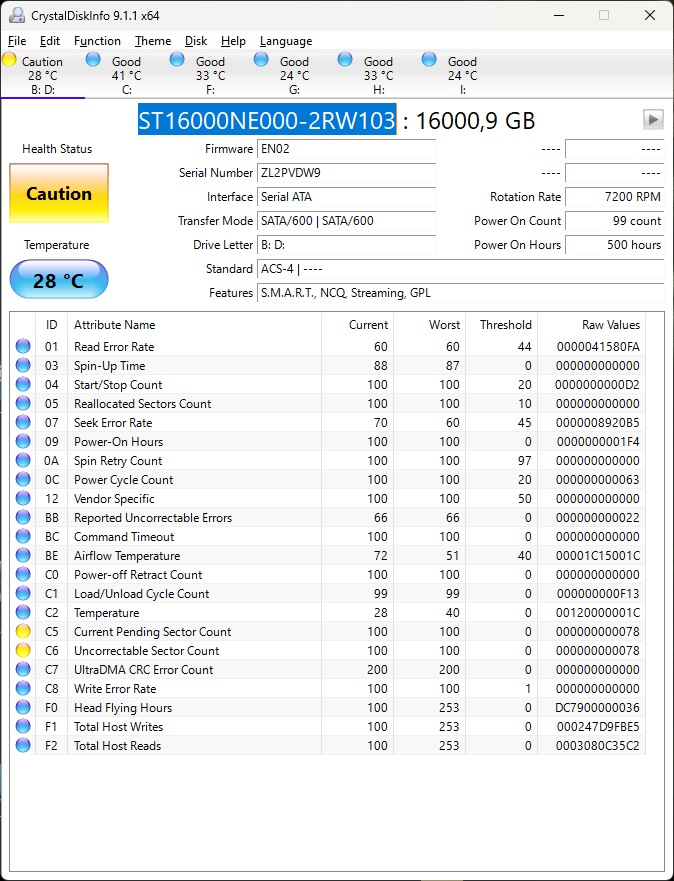Click the status icon for Write Error Rate
This screenshot has height=881, width=674.
[x=23, y=689]
